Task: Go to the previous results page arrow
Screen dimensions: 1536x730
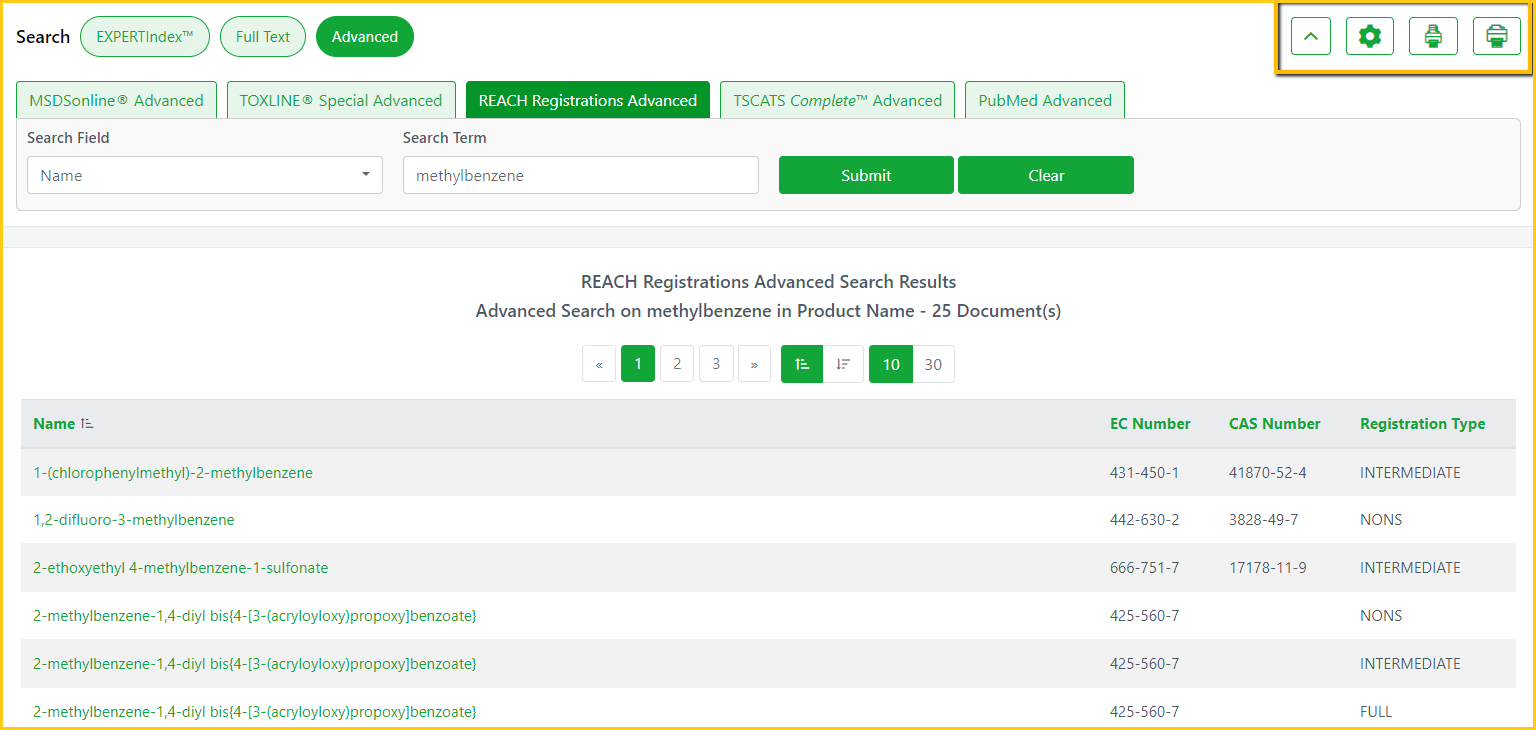Action: (x=599, y=364)
